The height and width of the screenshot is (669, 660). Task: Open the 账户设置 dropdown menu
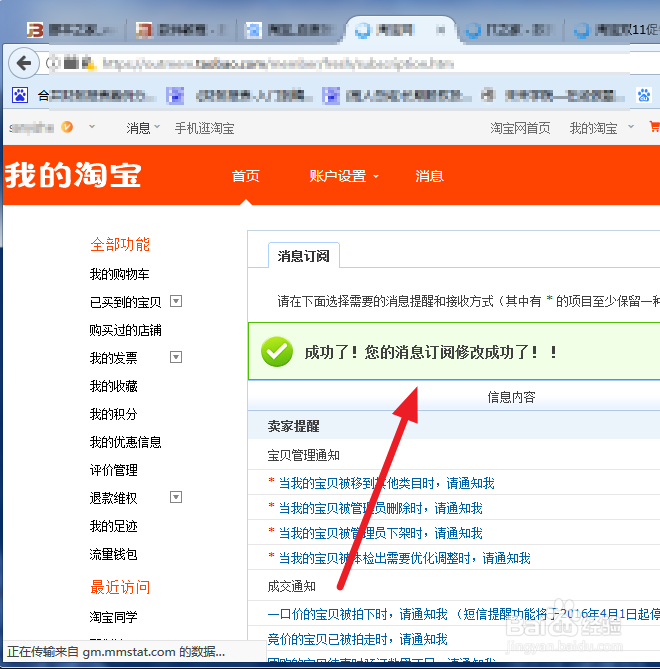(x=344, y=176)
